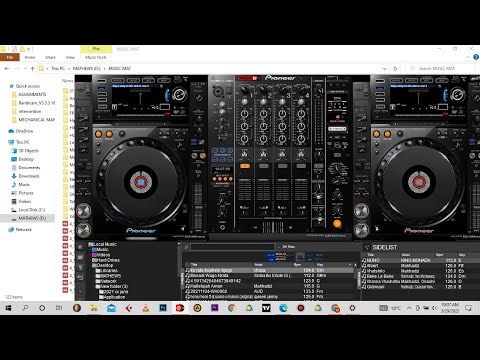Image resolution: width=480 pixels, height=360 pixels.
Task: Click the round PLAY/PAUSE button on left deck
Action: (84, 230)
